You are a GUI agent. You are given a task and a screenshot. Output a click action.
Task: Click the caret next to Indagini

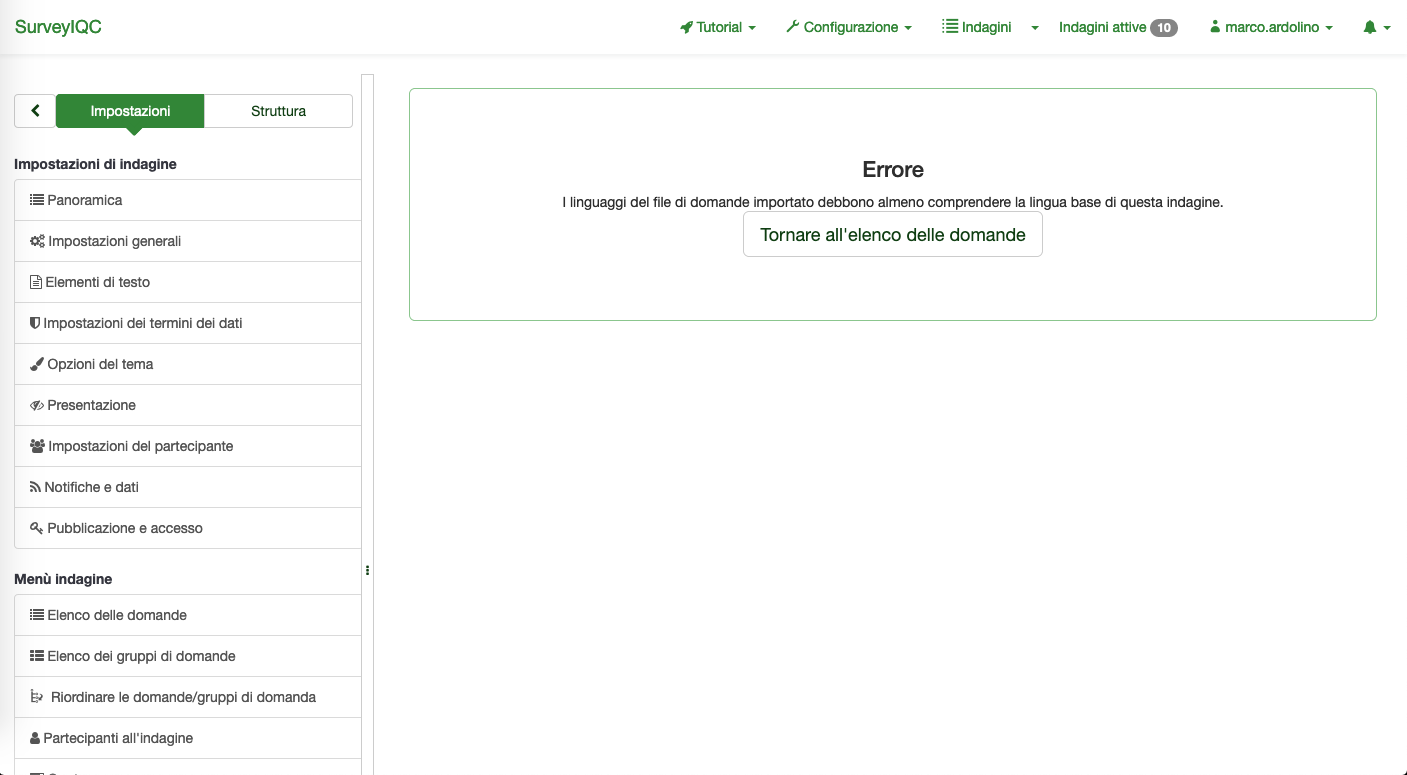[1035, 28]
